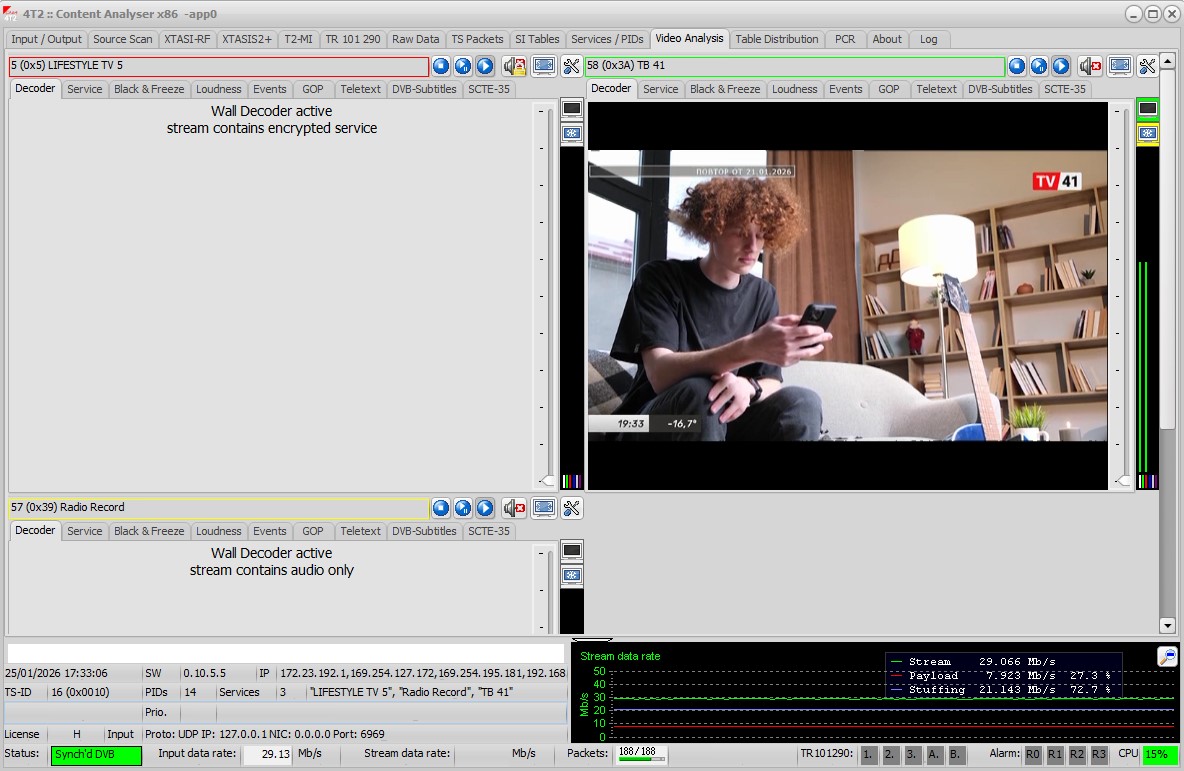The image size is (1184, 771).
Task: Stop the LIFESTYLE TV 5 decoder
Action: [441, 66]
